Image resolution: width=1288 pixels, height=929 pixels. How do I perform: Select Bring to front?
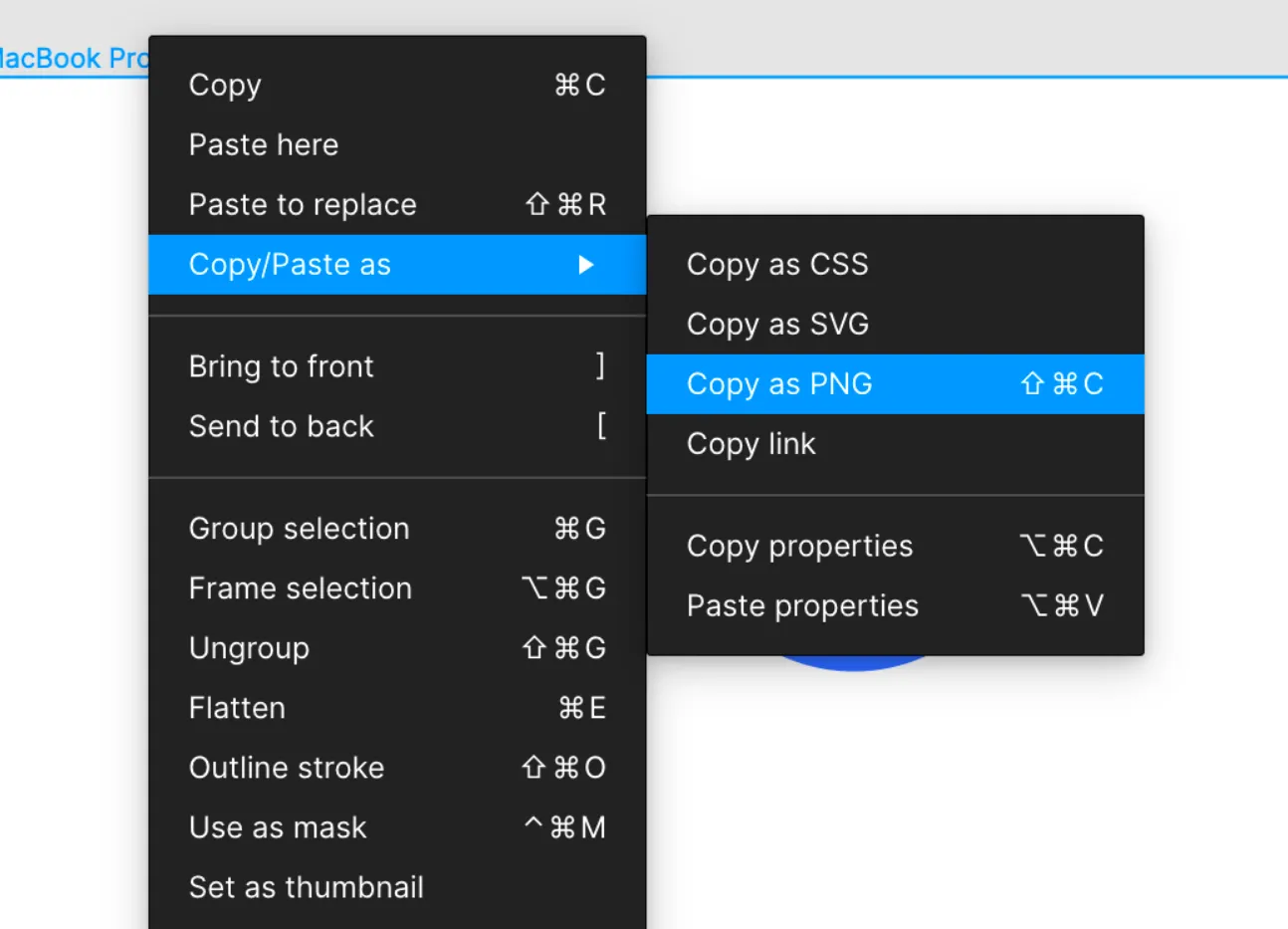click(x=397, y=366)
